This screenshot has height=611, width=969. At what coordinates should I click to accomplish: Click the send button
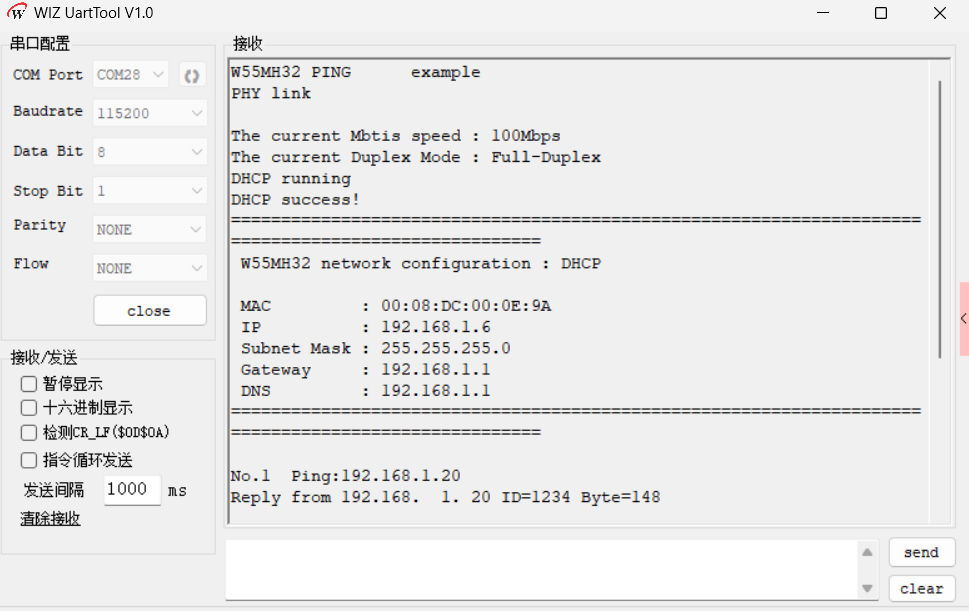click(x=921, y=552)
